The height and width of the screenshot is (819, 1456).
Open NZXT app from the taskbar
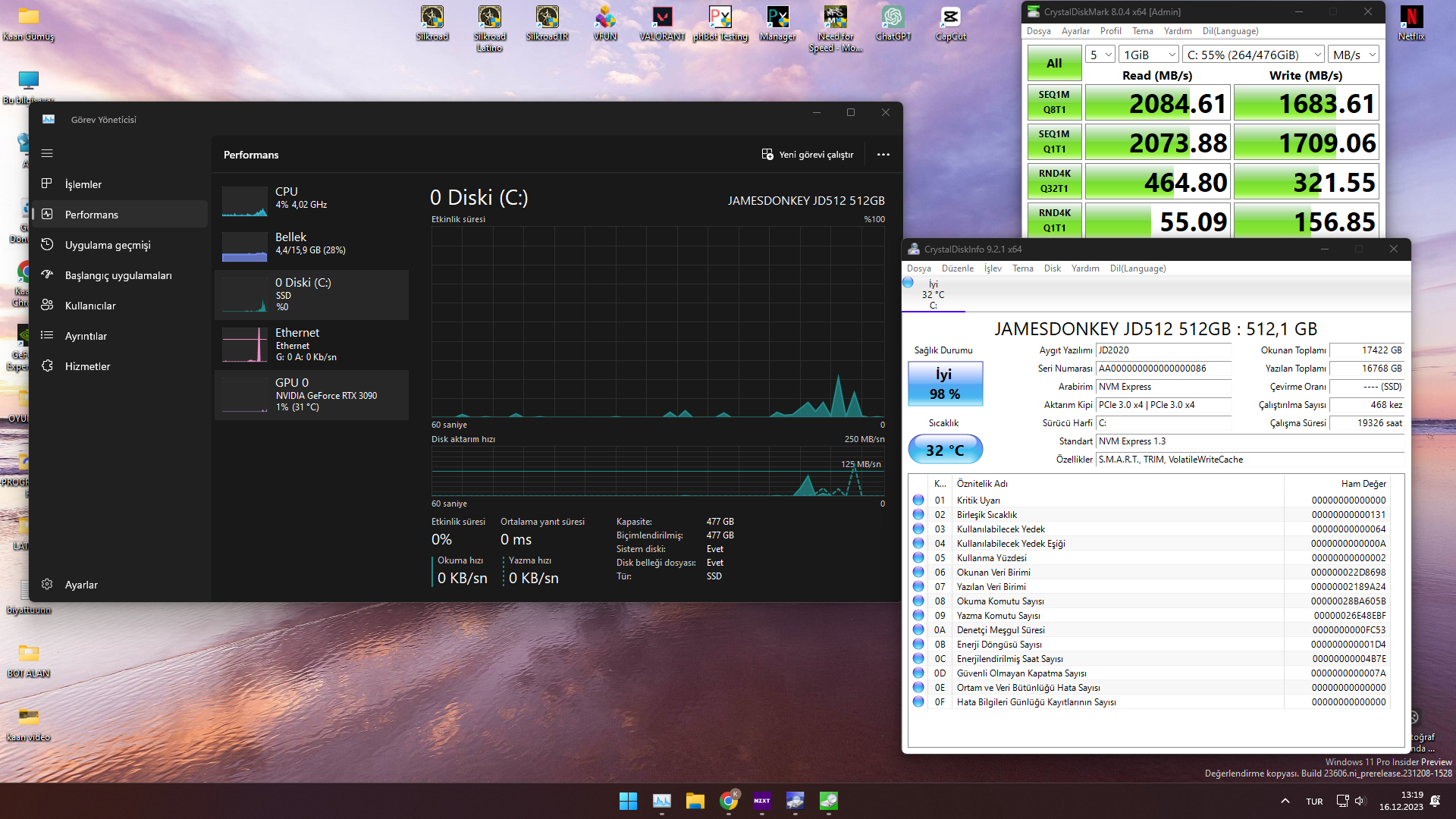tap(762, 801)
